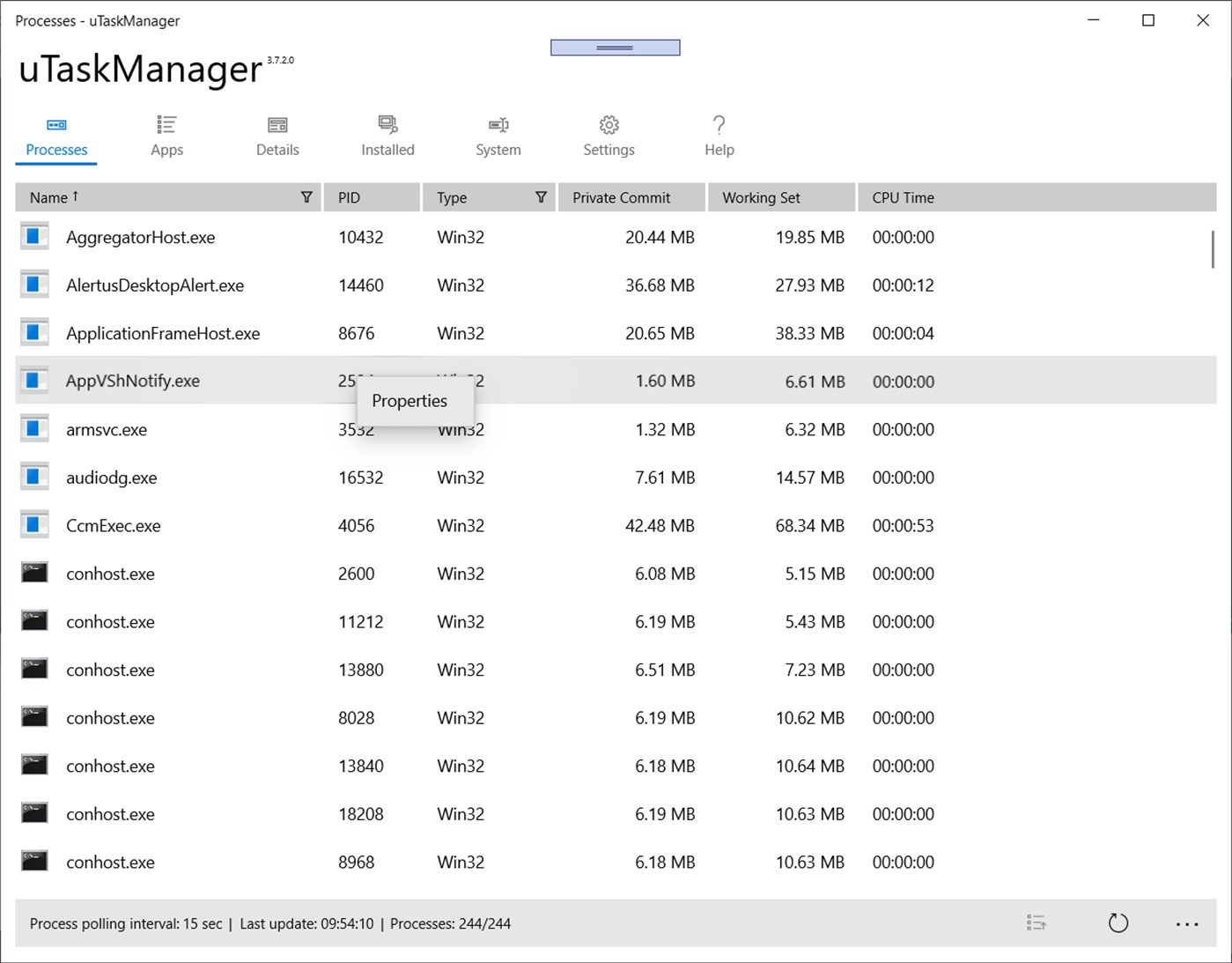The image size is (1232, 963).
Task: Open the Type column filter funnel
Action: (541, 196)
